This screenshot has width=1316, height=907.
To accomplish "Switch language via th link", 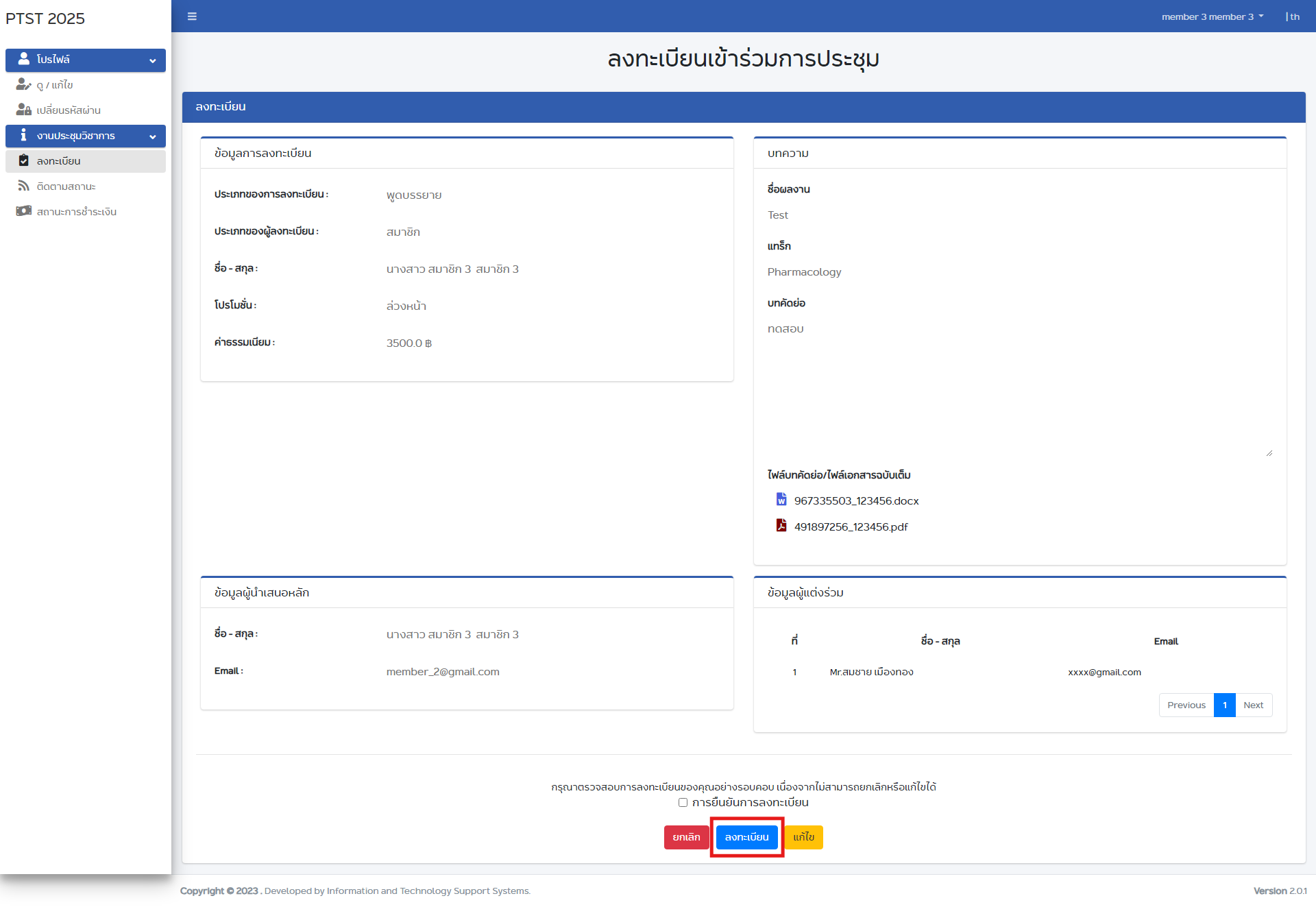I will click(x=1294, y=16).
